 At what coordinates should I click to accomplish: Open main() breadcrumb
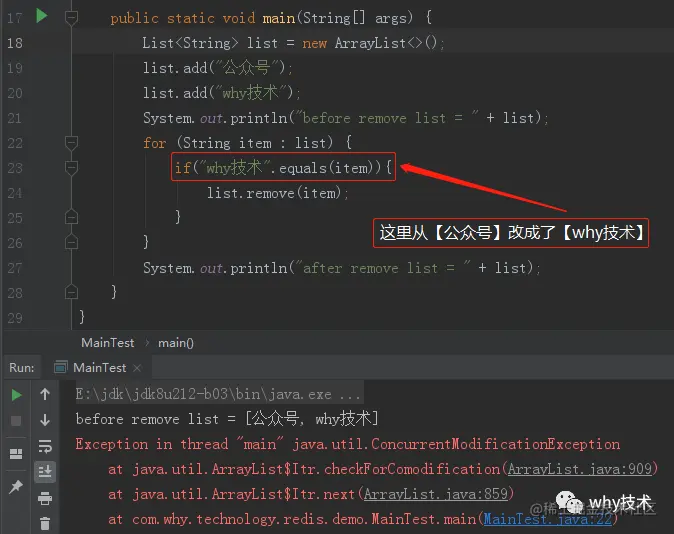(176, 343)
